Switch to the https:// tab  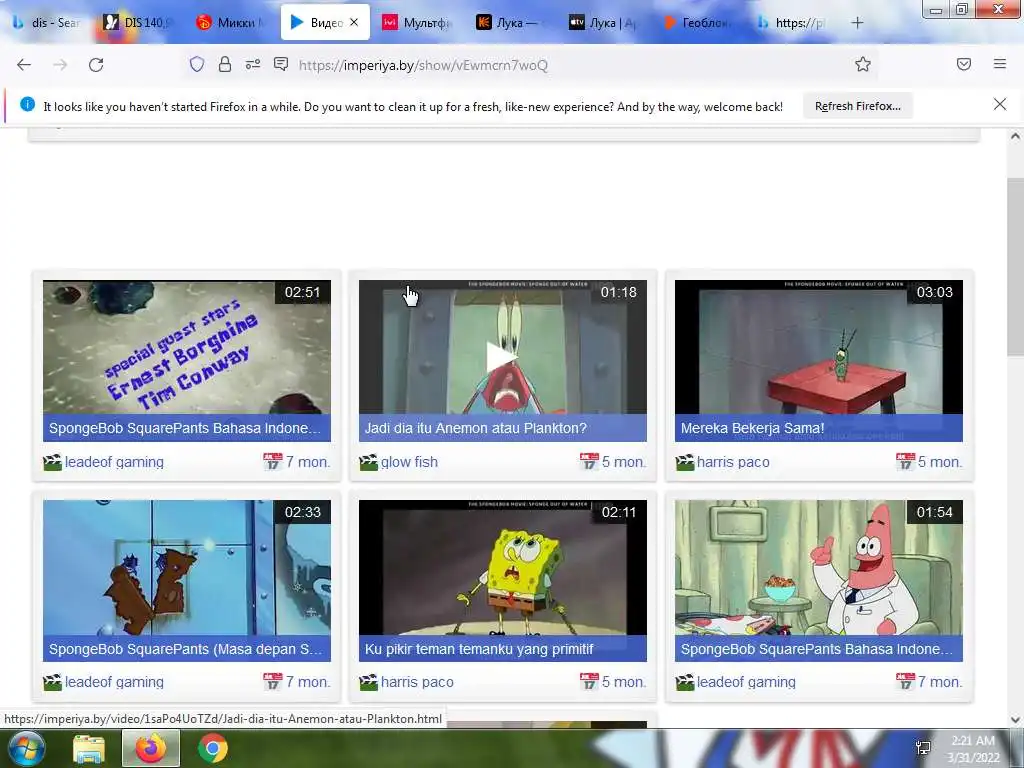click(x=792, y=23)
